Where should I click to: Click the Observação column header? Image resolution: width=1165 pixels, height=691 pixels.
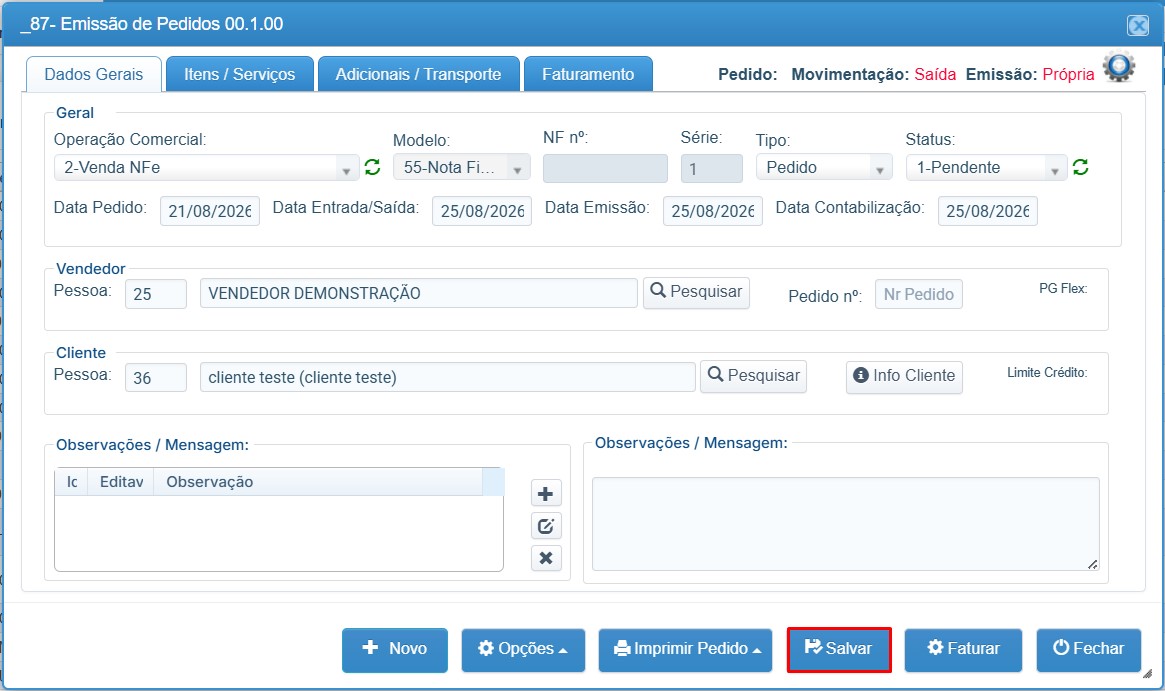[x=318, y=482]
